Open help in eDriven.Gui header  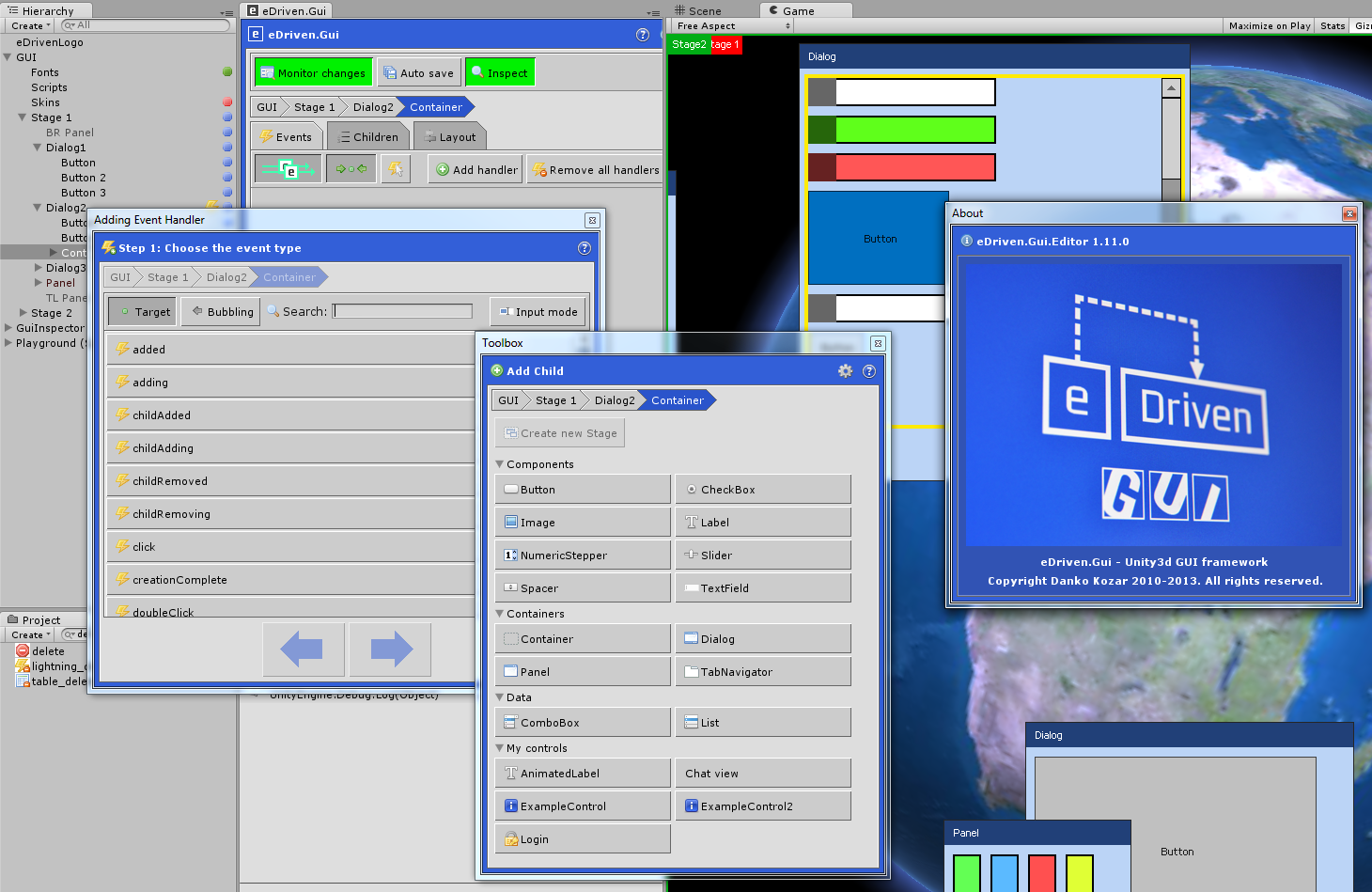[643, 35]
